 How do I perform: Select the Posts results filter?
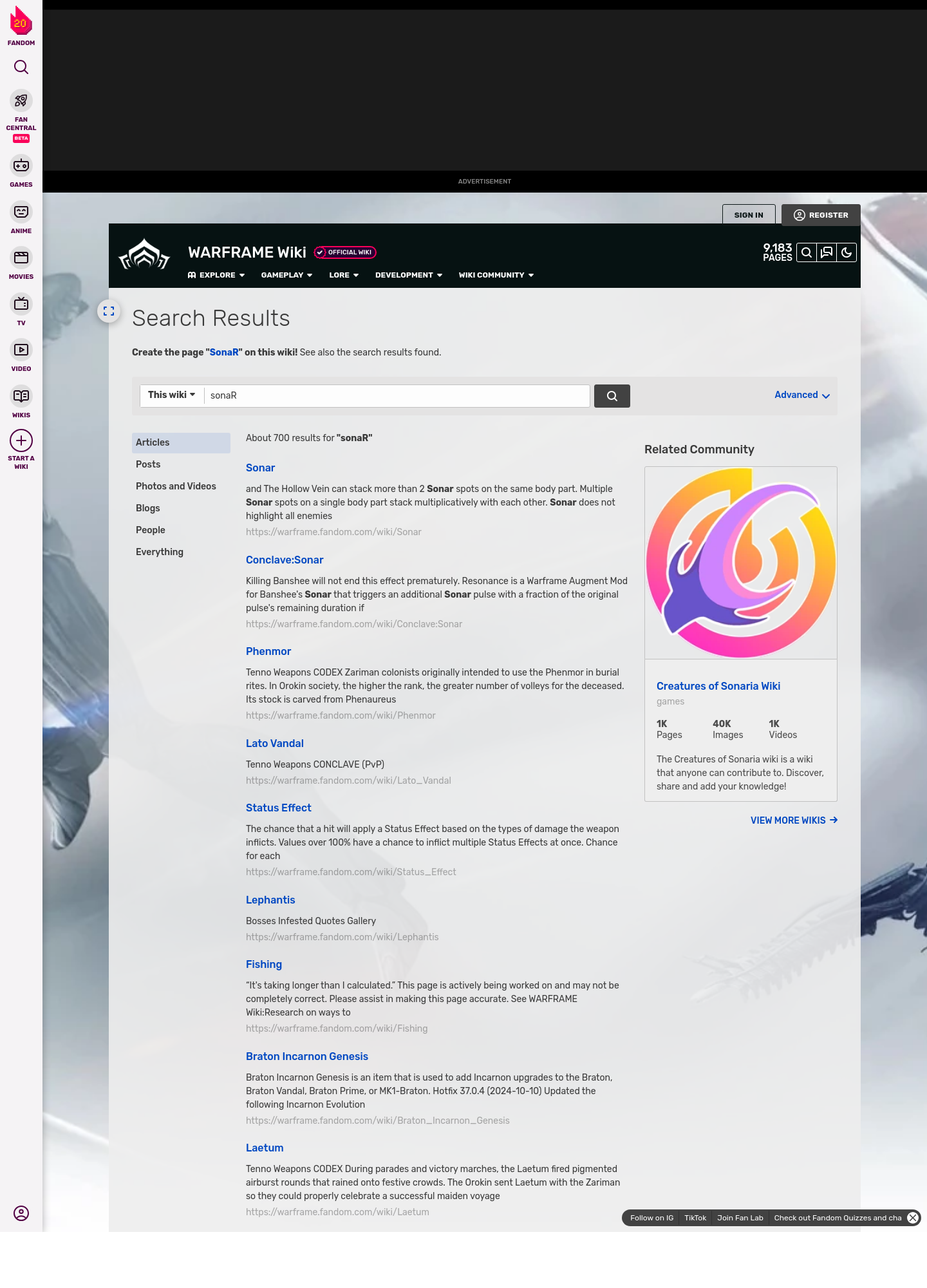click(148, 464)
